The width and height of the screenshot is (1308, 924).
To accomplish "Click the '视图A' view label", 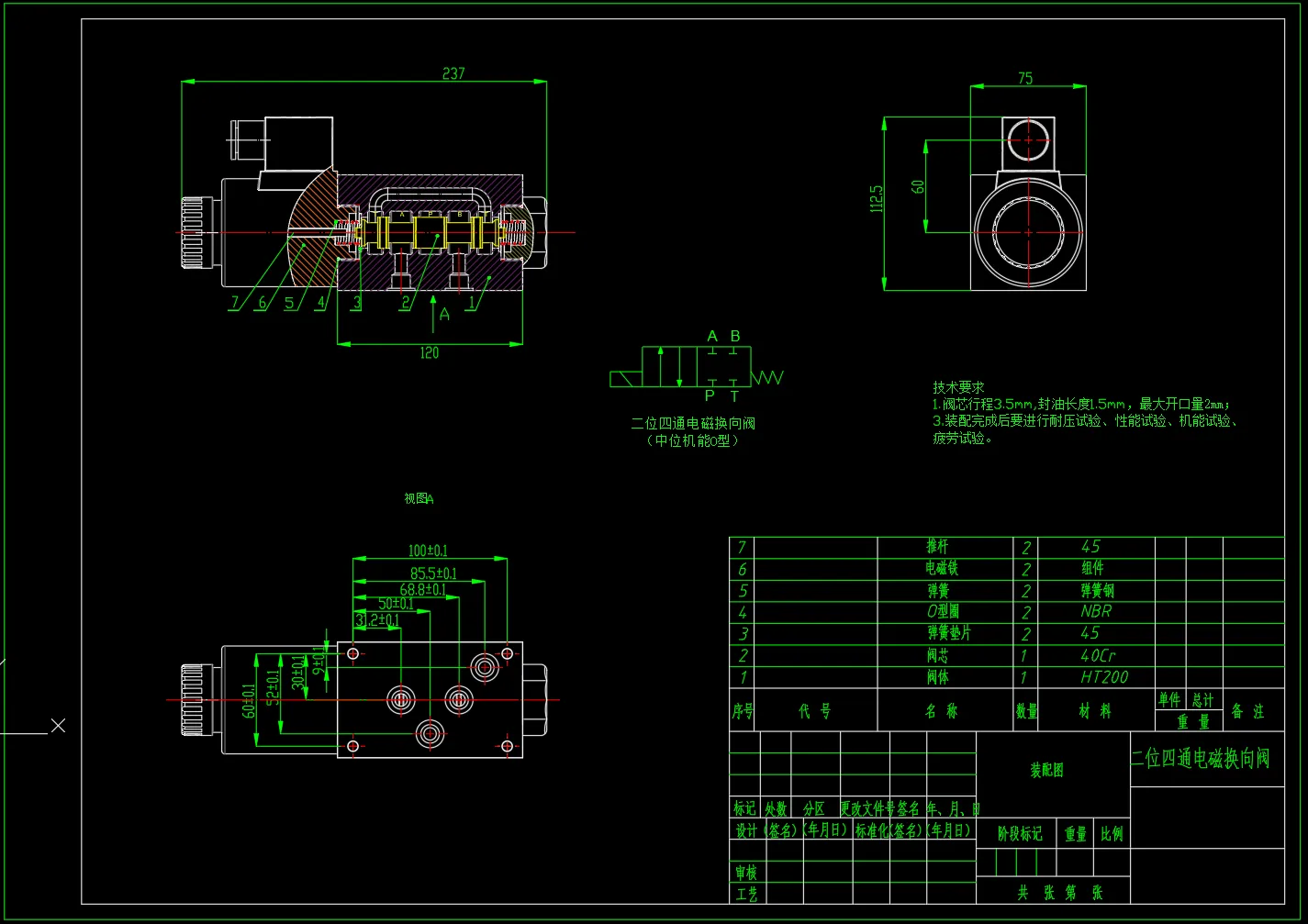I will [419, 499].
